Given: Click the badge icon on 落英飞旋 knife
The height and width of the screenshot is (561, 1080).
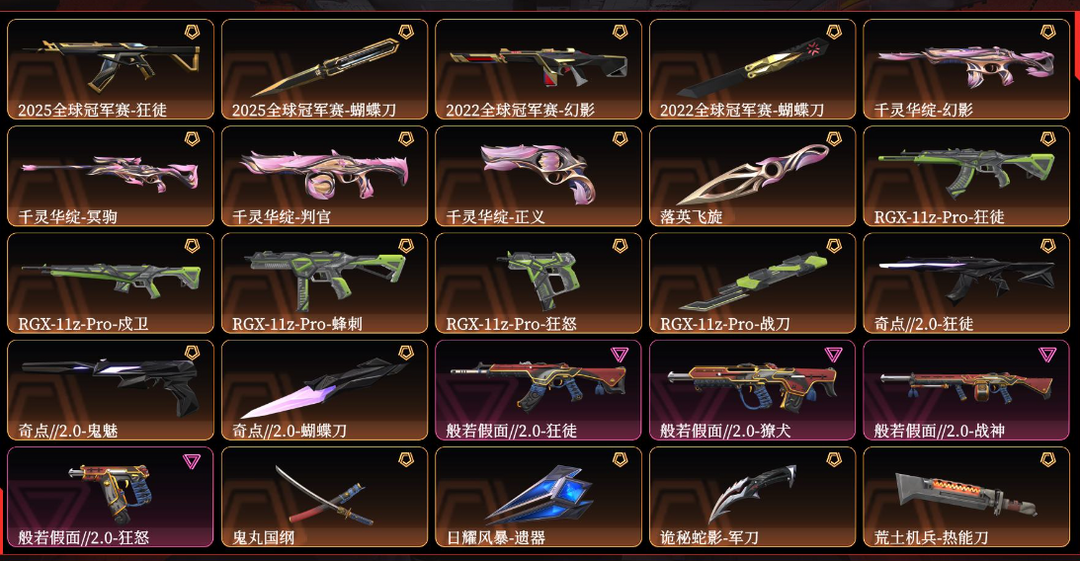Looking at the screenshot, I should 834,139.
